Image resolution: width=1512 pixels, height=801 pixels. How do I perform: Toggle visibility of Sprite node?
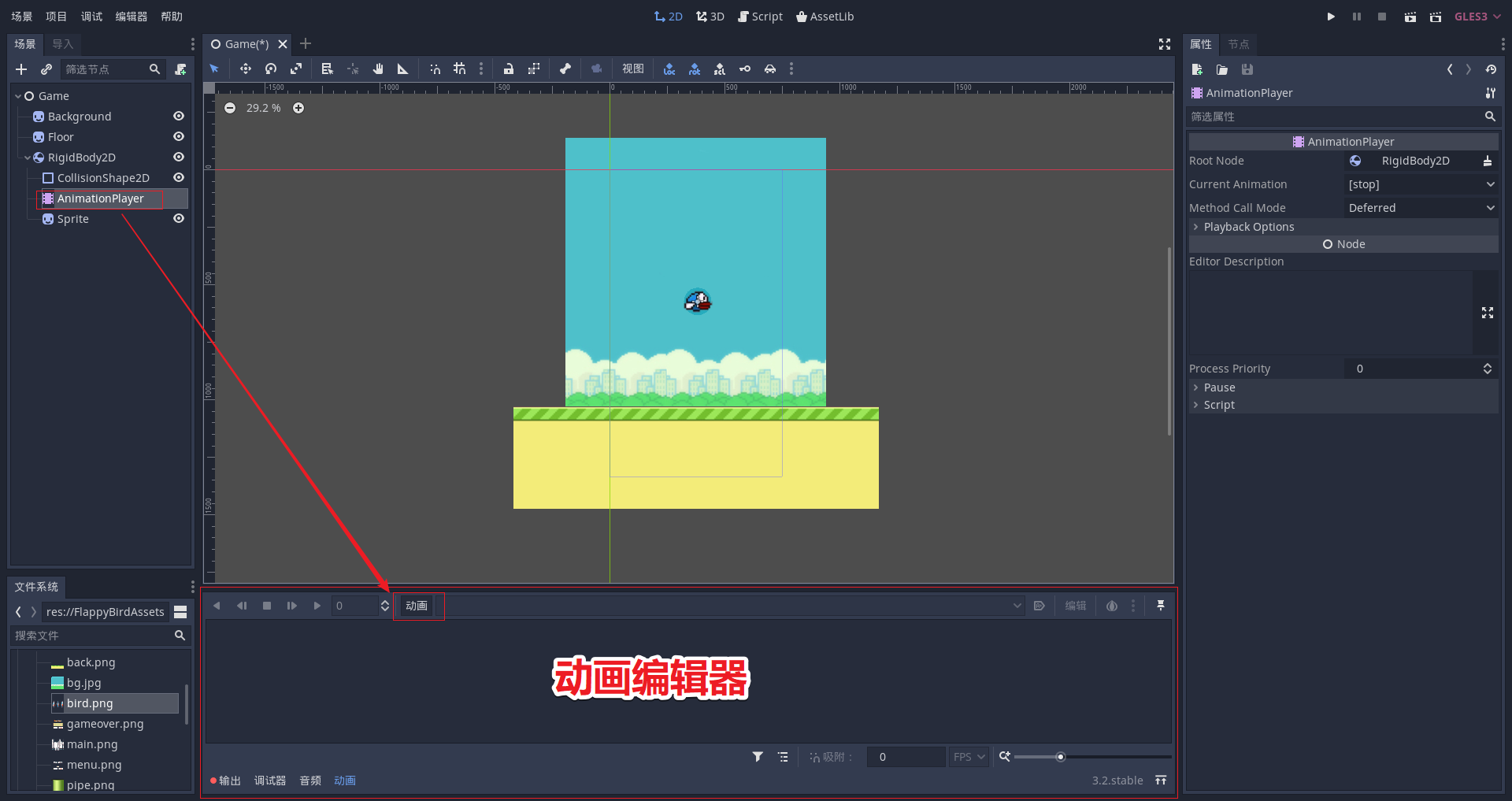click(179, 219)
